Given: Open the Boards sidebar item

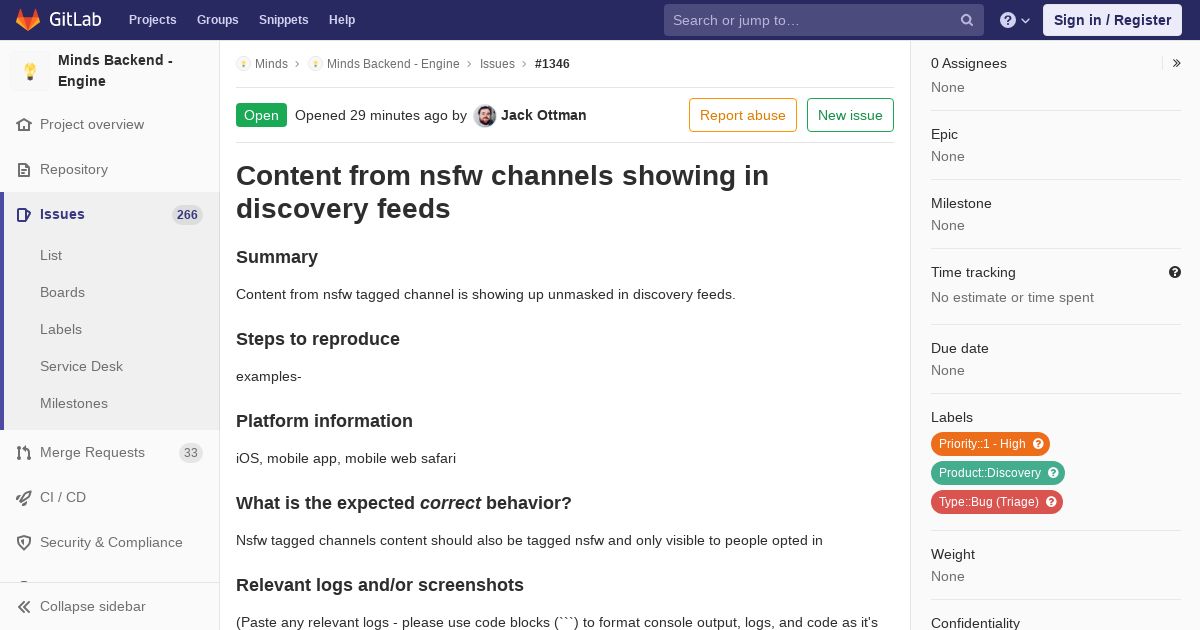Looking at the screenshot, I should coord(62,292).
